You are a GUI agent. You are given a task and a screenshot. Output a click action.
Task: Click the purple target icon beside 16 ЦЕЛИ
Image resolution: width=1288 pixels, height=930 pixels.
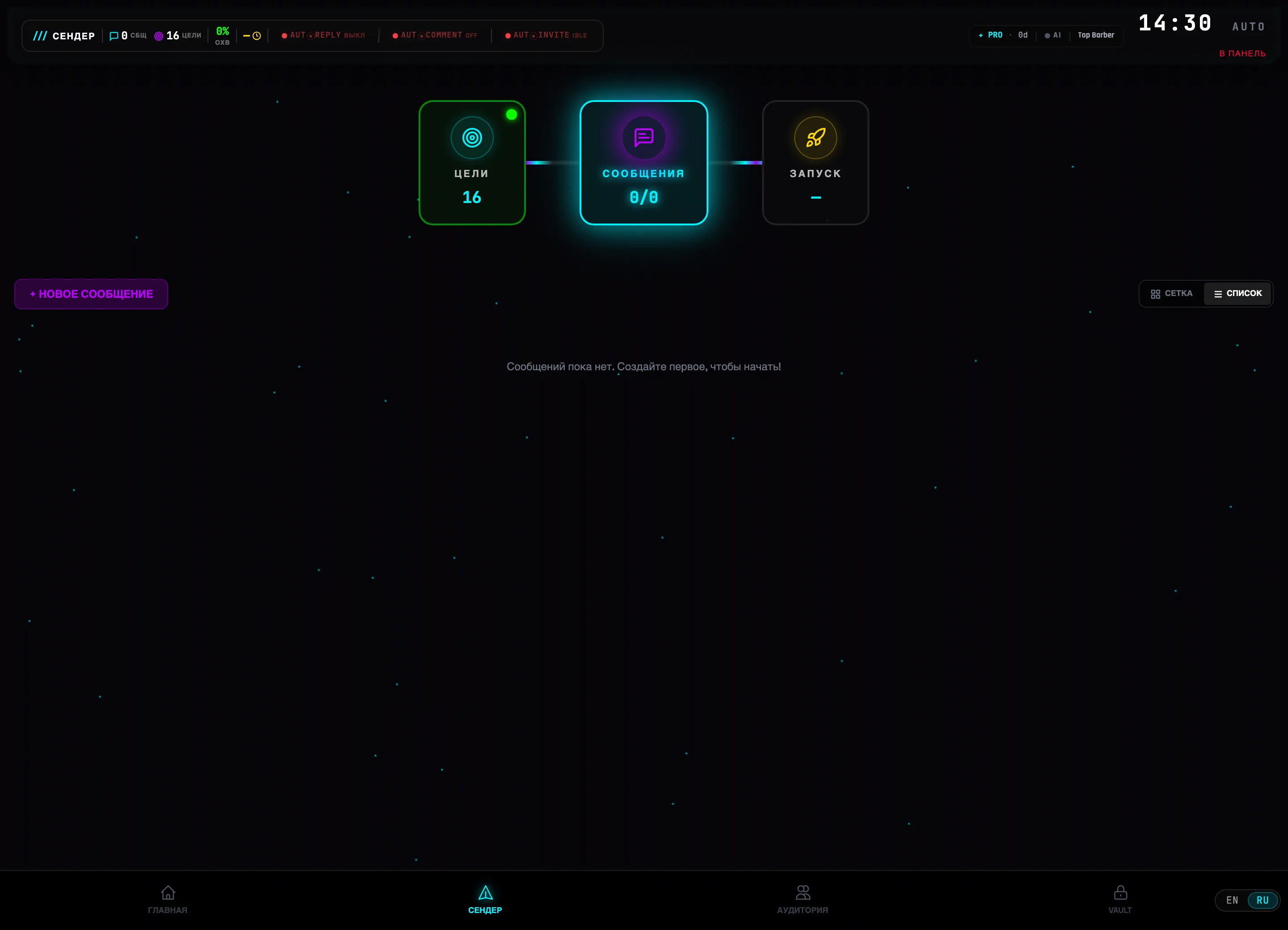pyautogui.click(x=159, y=36)
